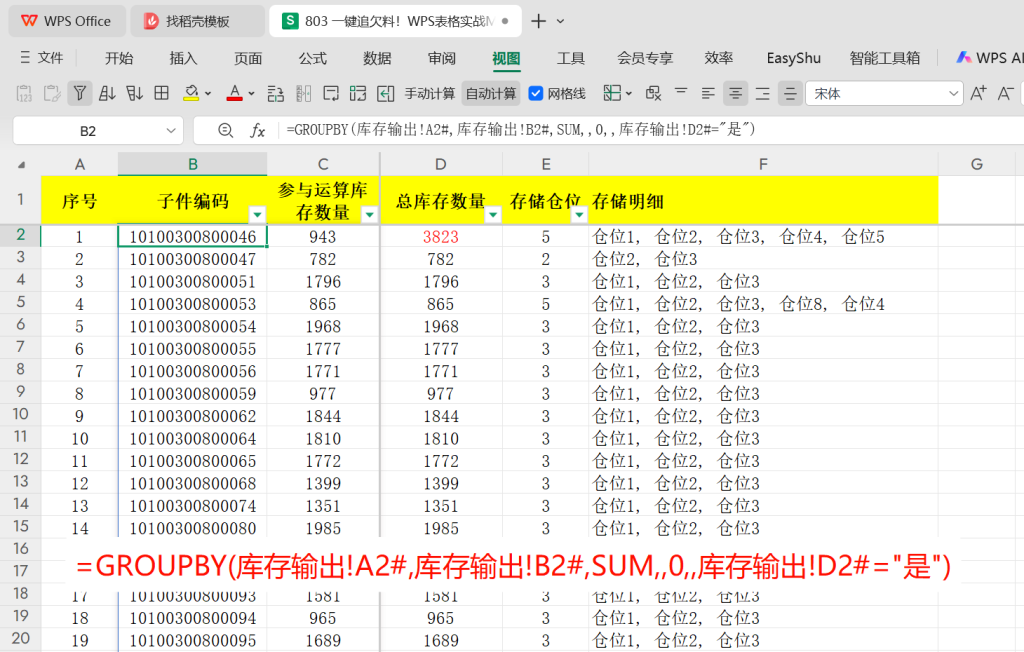Toggle the filter funnel icon
The height and width of the screenshot is (652, 1024).
[x=80, y=94]
